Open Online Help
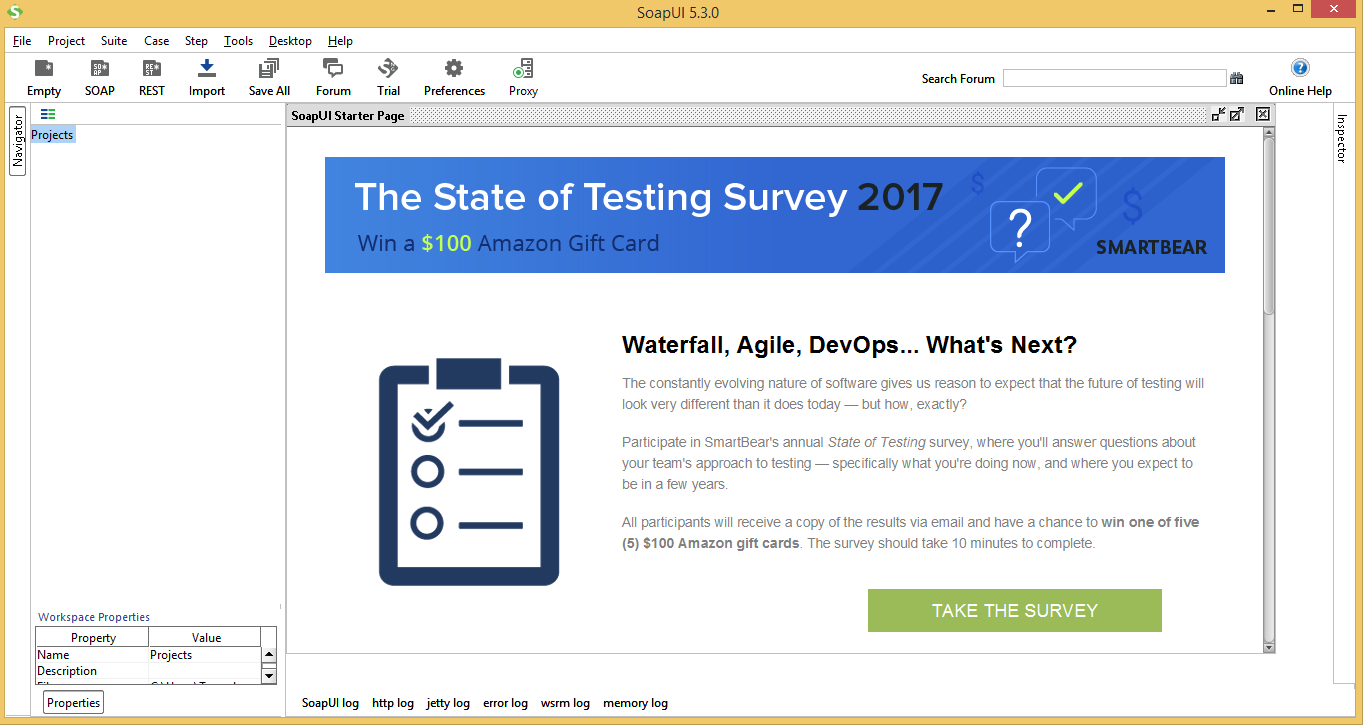1363x725 pixels. [x=1299, y=76]
